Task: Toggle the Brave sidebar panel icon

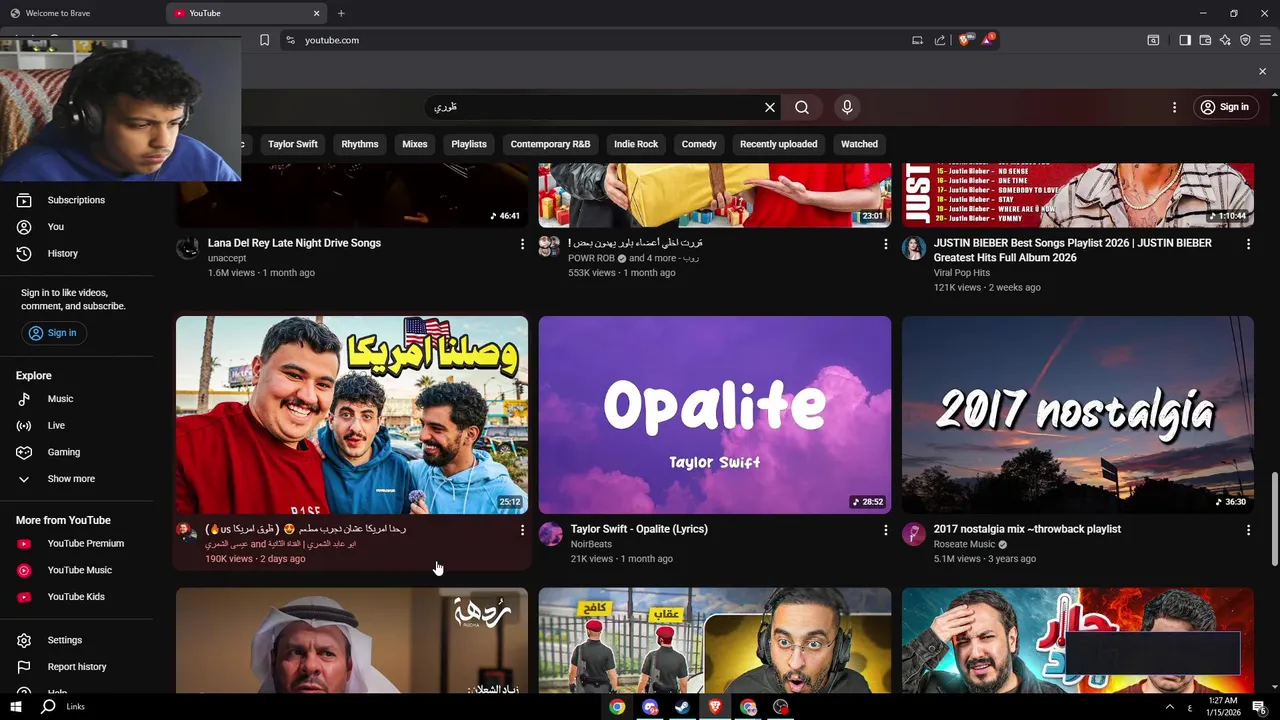Action: [1185, 40]
